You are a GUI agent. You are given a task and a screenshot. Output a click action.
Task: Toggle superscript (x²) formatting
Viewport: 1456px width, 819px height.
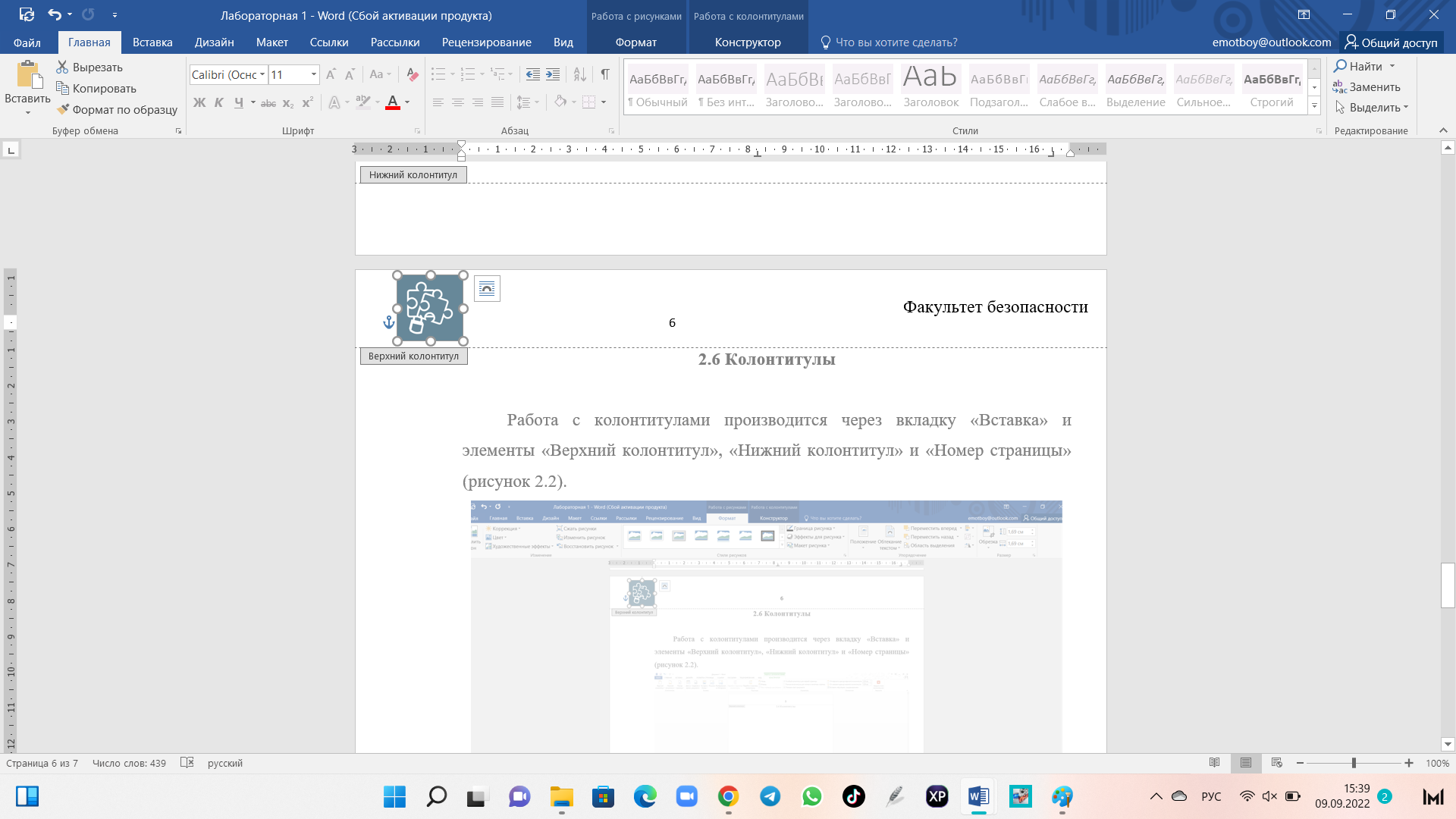[307, 102]
